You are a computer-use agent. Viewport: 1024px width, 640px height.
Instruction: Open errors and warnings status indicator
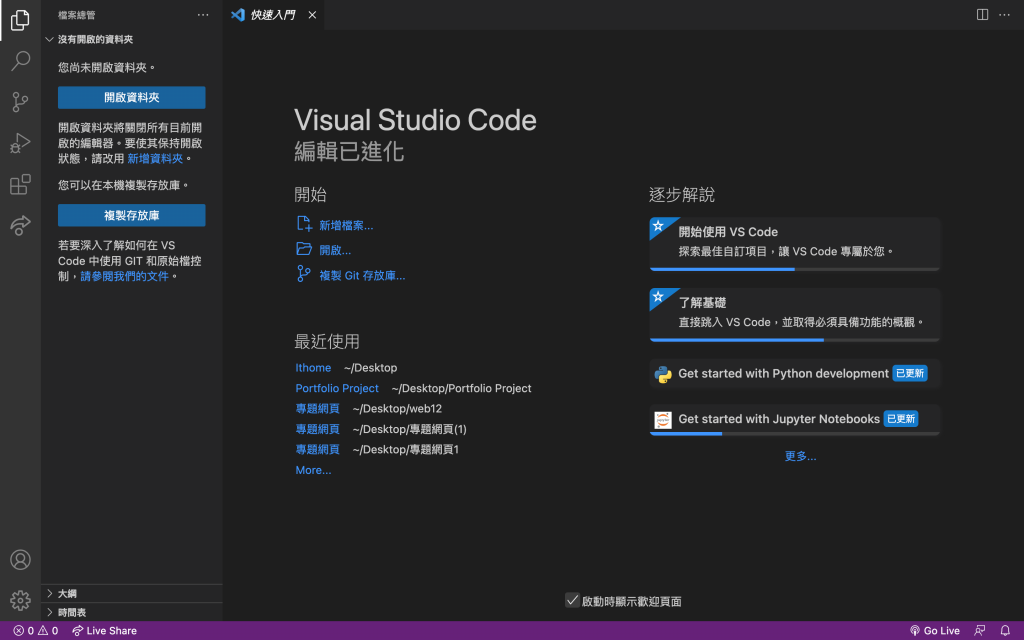36,630
